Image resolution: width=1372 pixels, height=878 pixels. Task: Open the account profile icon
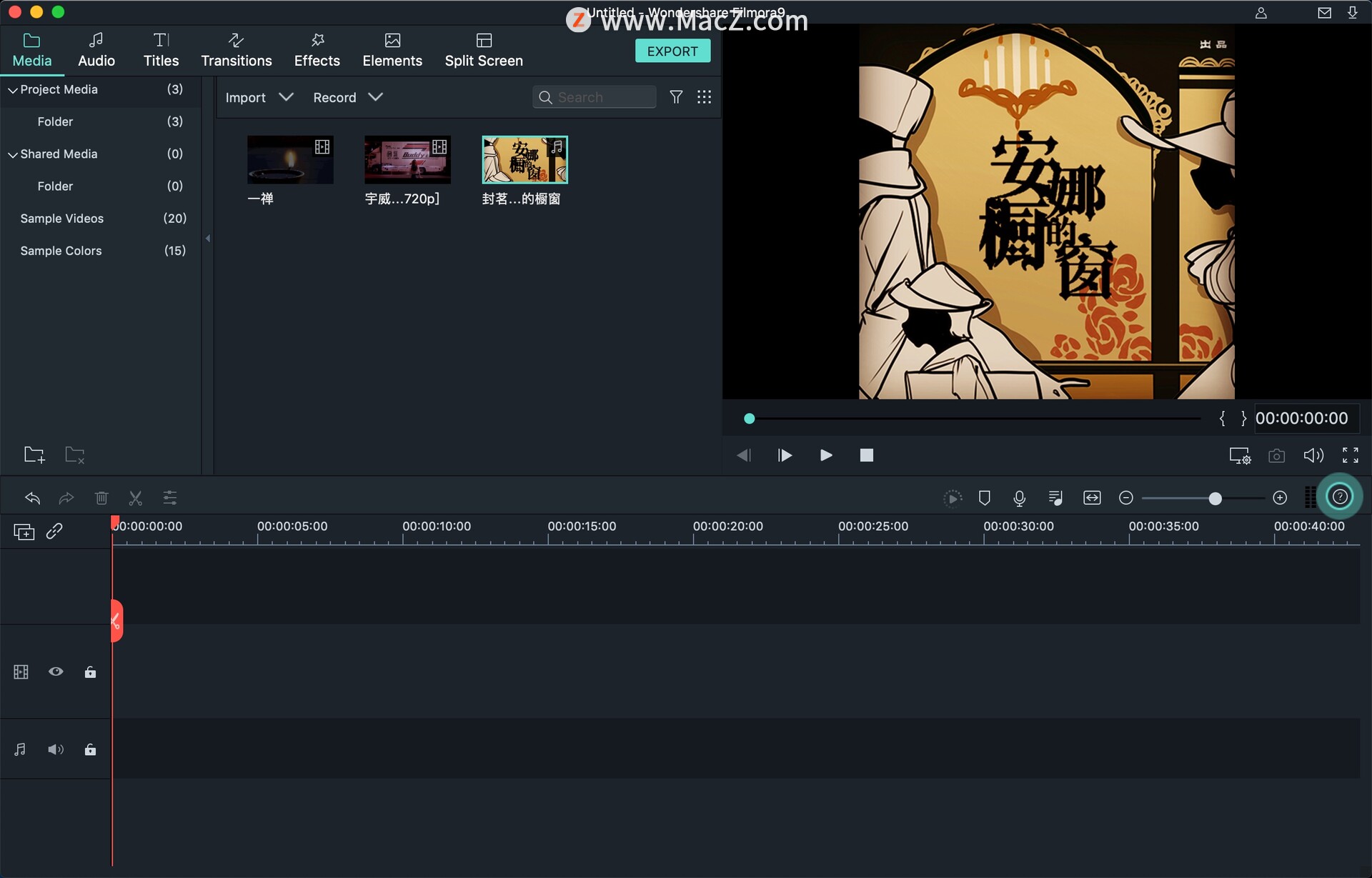click(x=1261, y=13)
